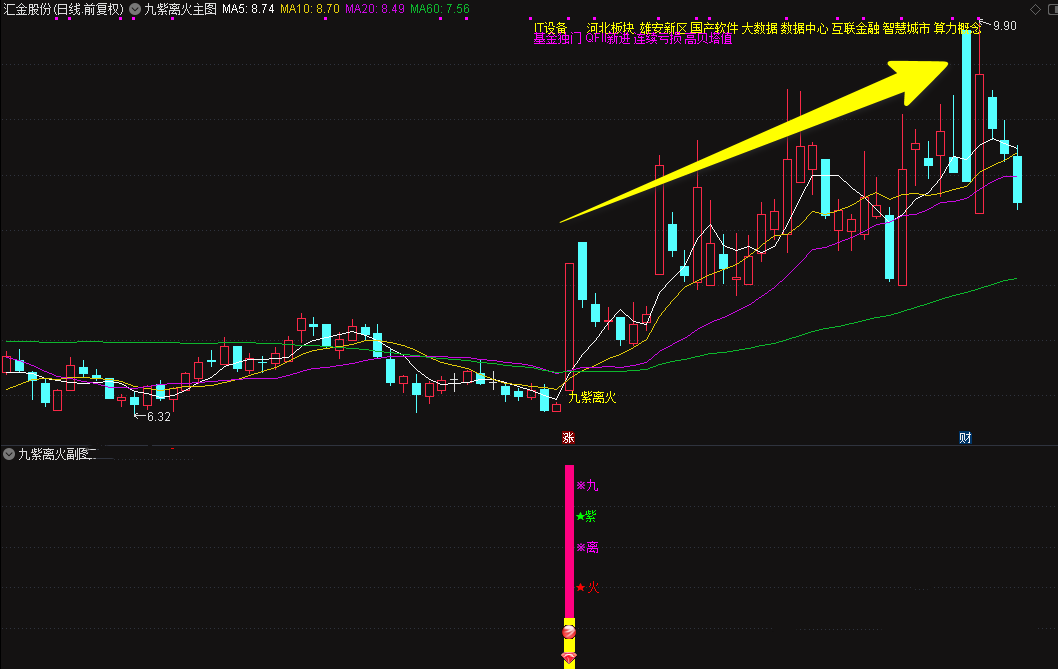Image resolution: width=1058 pixels, height=669 pixels.
Task: Select the MA5 moving average label
Action: (x=248, y=9)
